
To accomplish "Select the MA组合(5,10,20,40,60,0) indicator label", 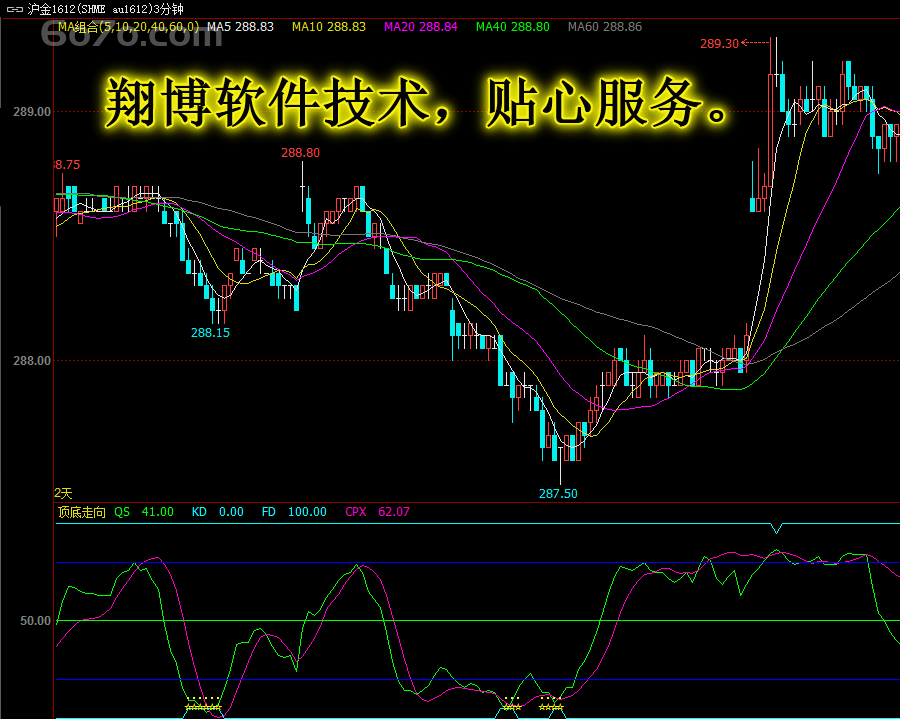I will (x=129, y=26).
